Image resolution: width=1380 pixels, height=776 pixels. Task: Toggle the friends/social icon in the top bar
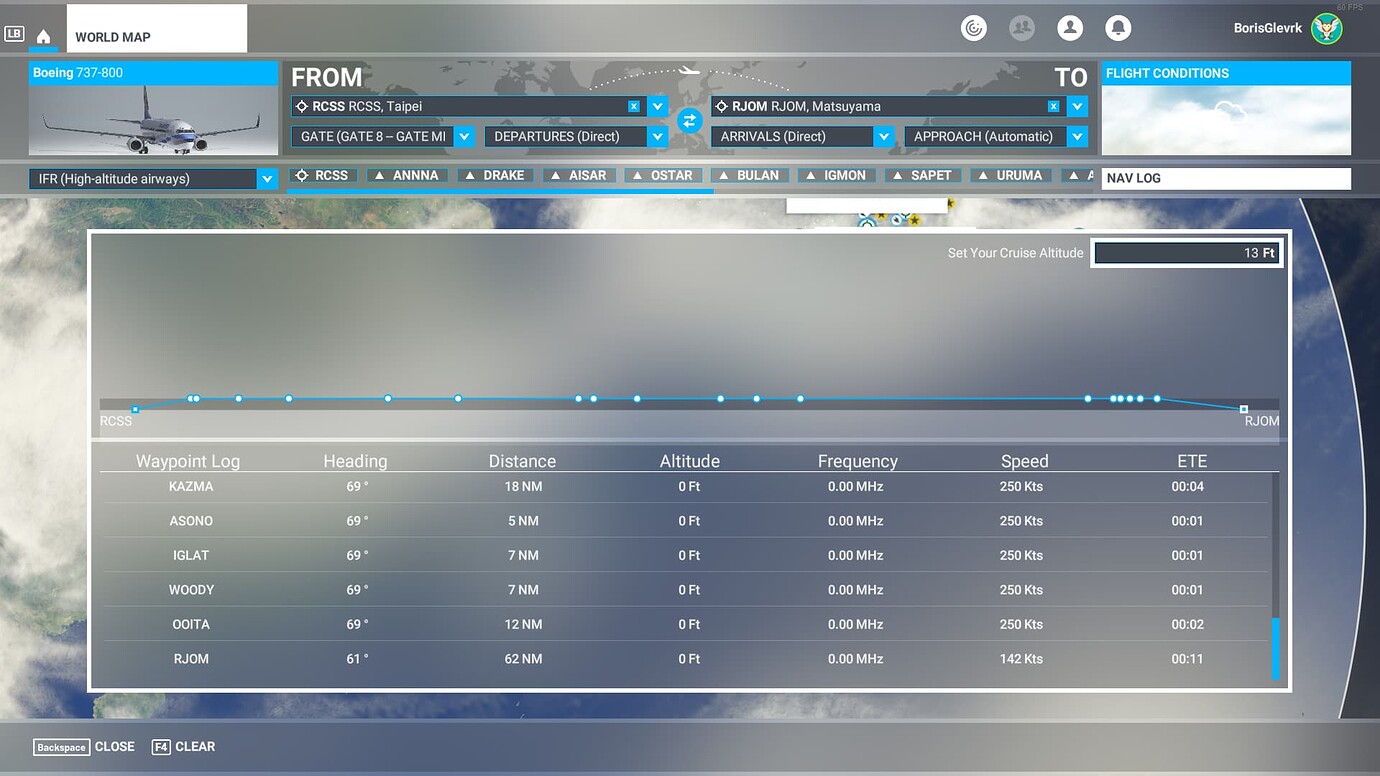tap(1022, 28)
